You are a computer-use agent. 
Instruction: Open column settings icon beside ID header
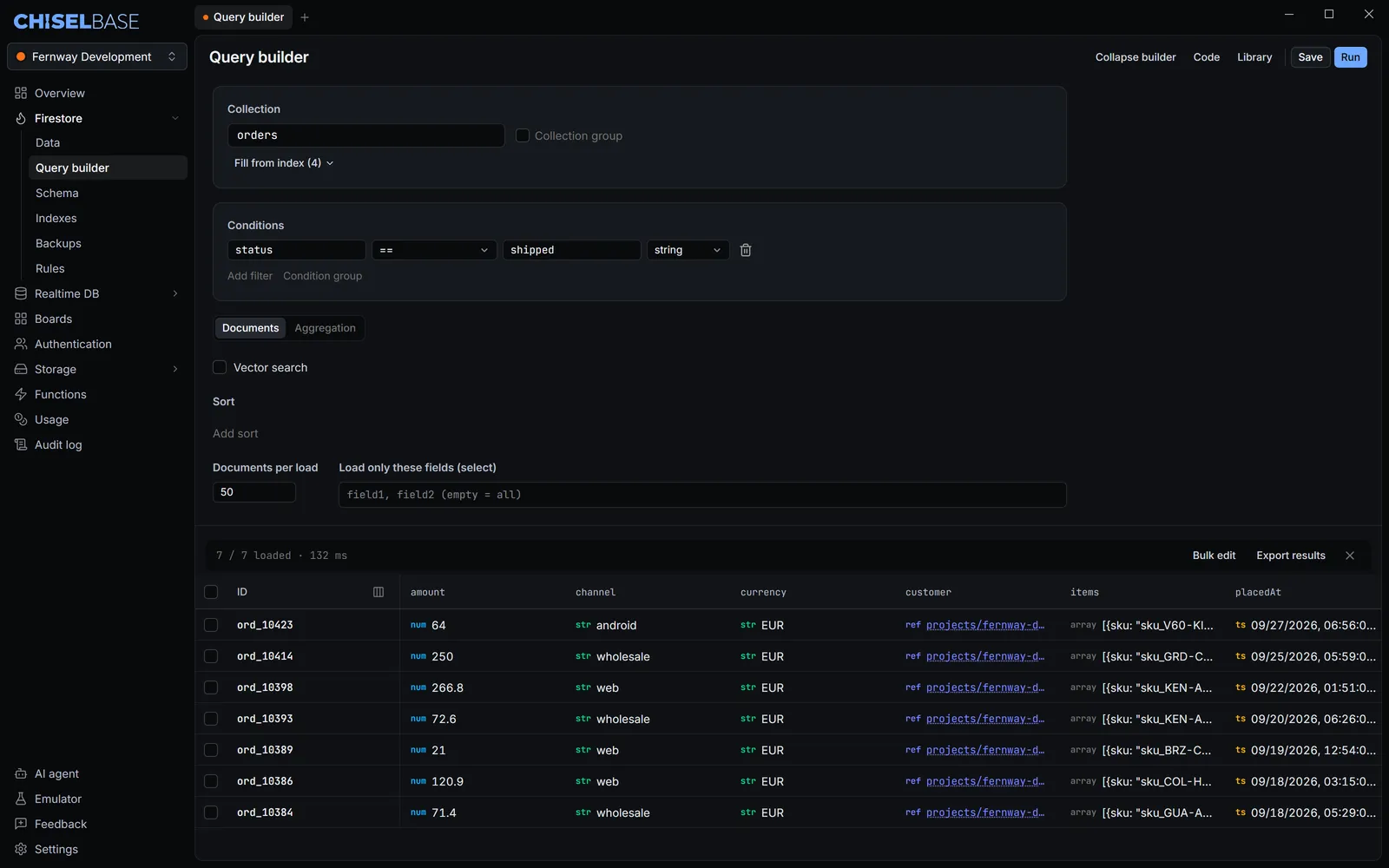[x=379, y=592]
